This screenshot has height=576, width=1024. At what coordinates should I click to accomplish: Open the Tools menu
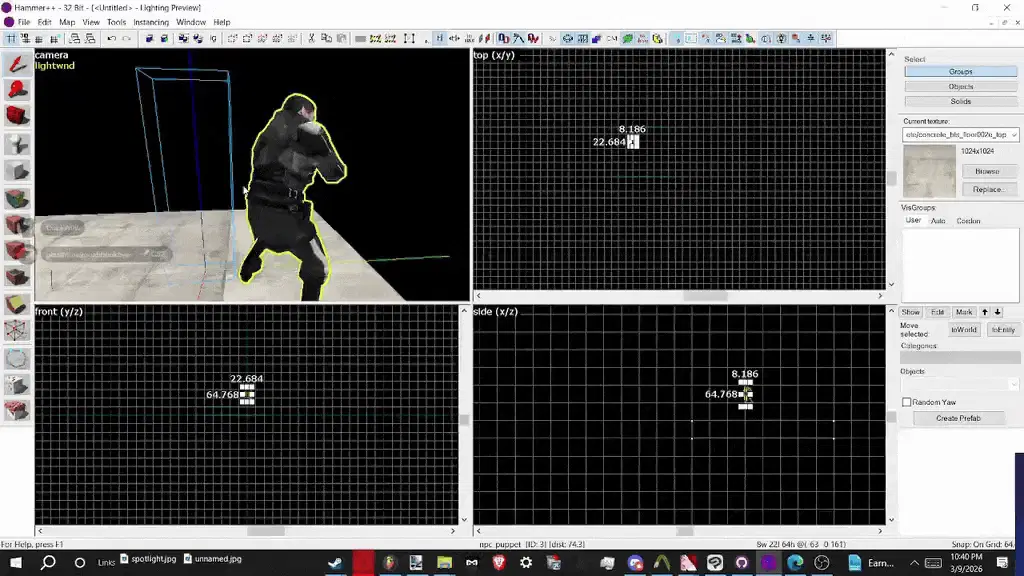(116, 22)
